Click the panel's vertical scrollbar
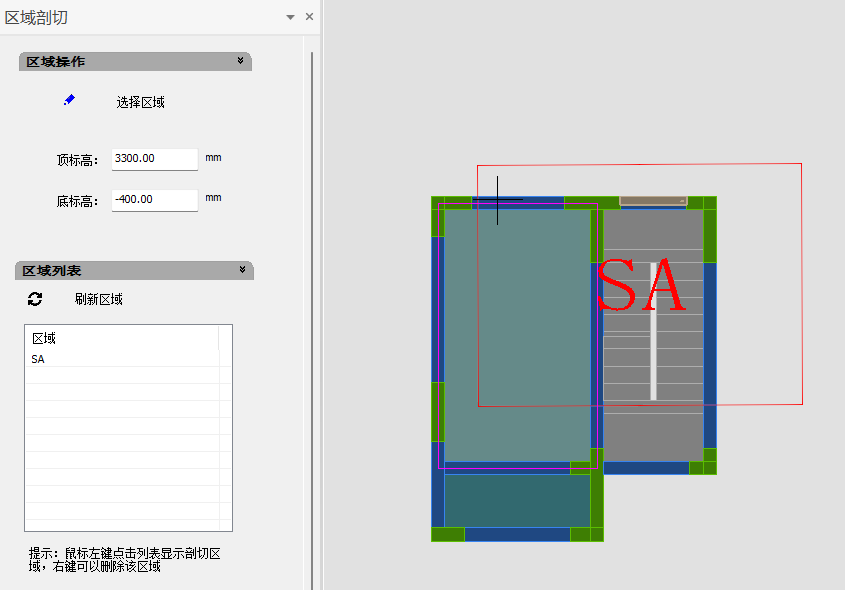Viewport: 845px width, 590px height. (x=312, y=300)
